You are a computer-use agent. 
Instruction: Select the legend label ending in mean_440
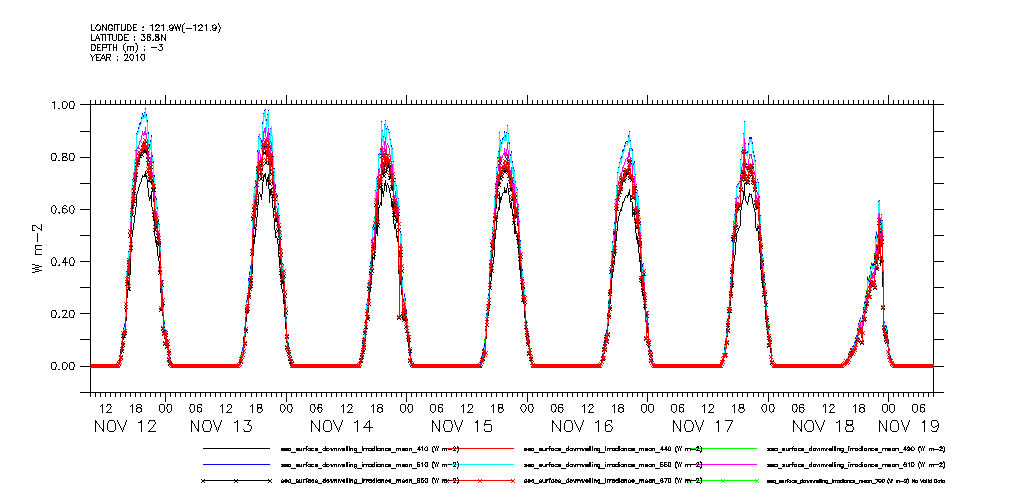point(613,448)
